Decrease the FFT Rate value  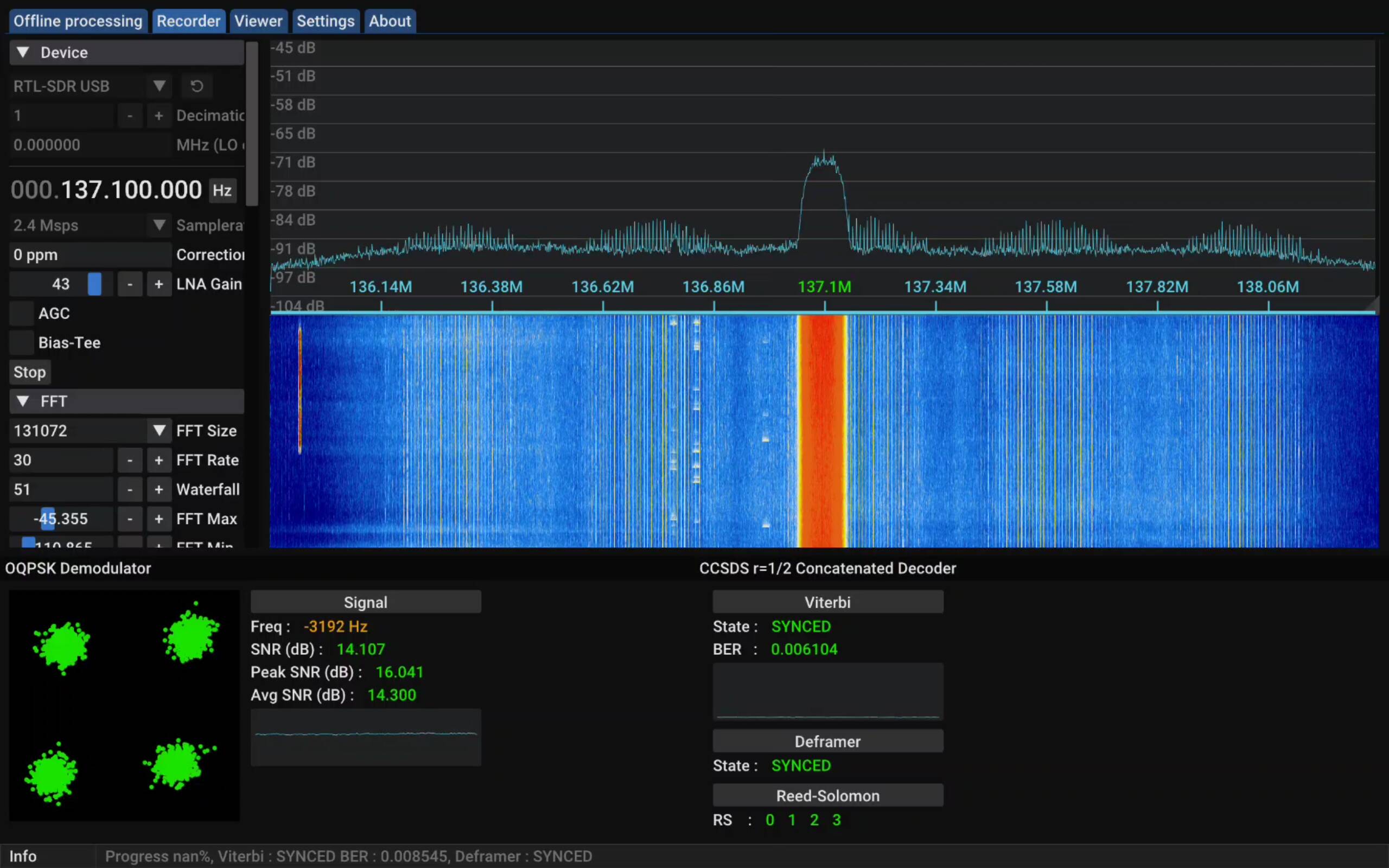pyautogui.click(x=130, y=460)
